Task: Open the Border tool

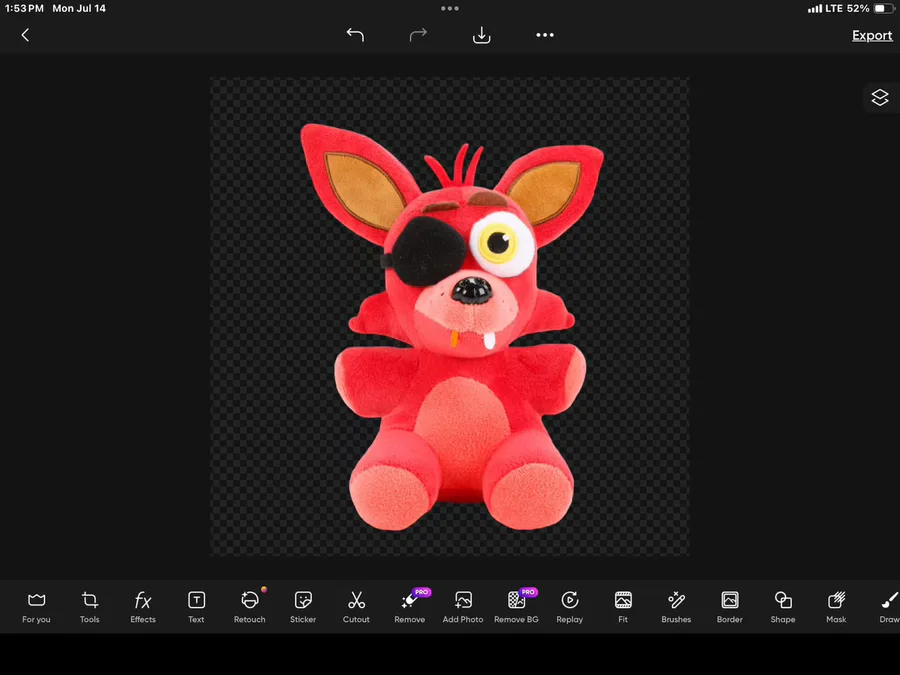Action: coord(730,607)
